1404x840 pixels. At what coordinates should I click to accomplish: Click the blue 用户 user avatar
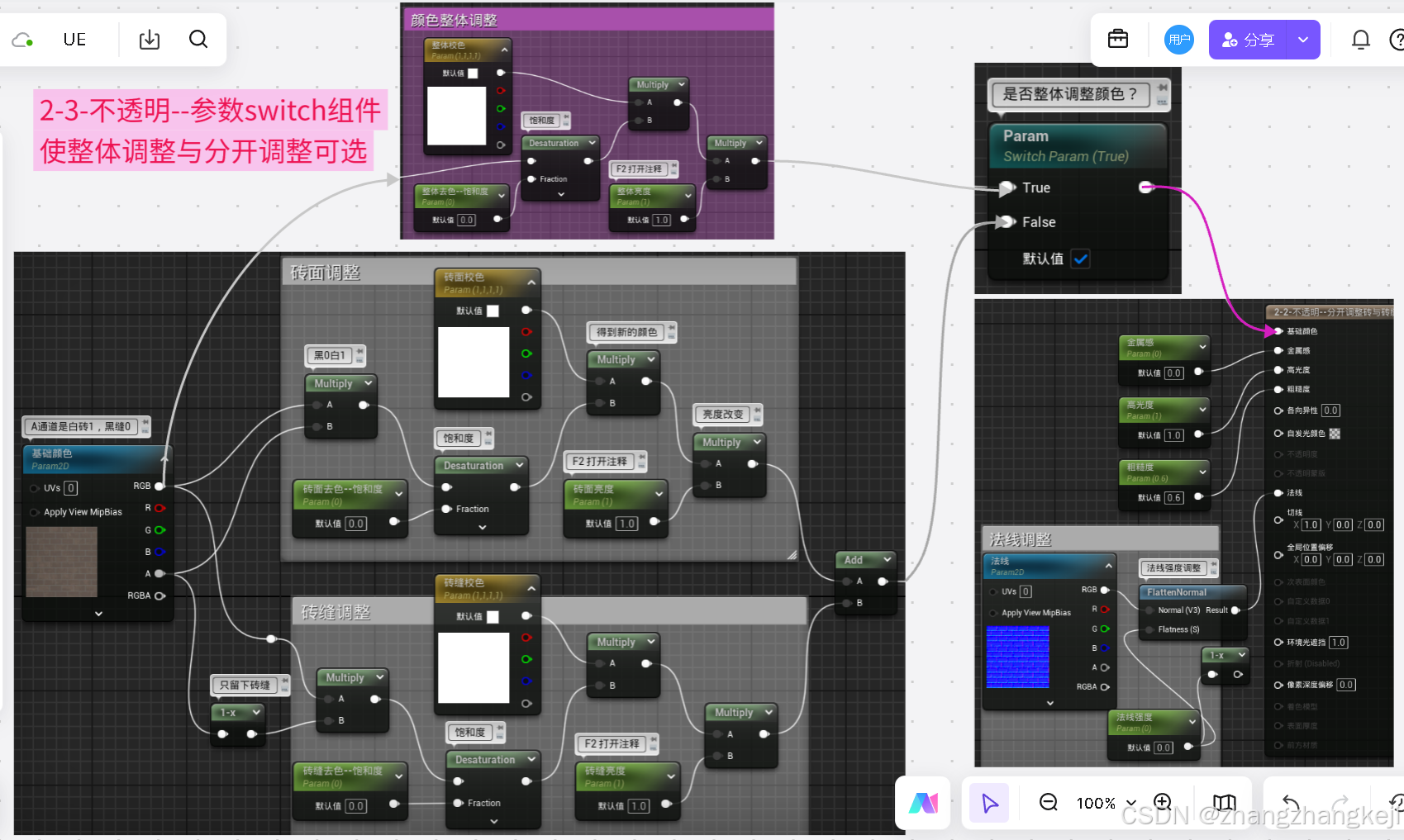tap(1178, 39)
